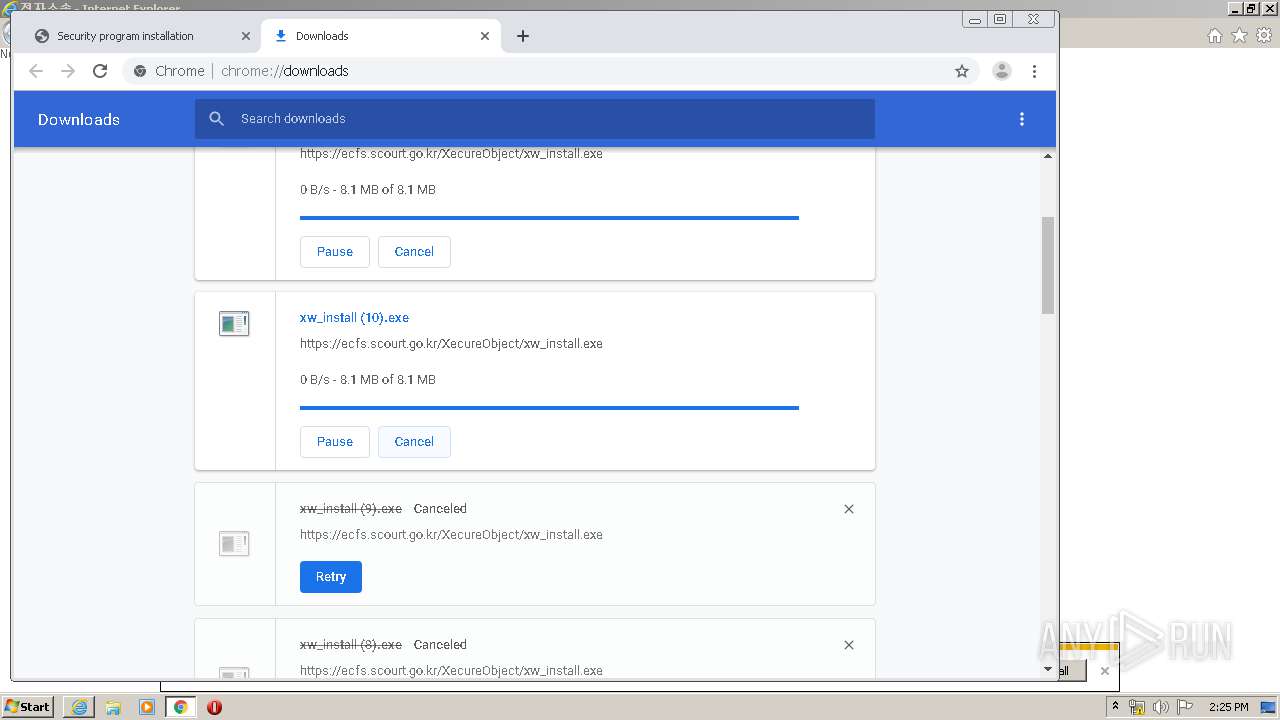The height and width of the screenshot is (720, 1280).
Task: Click the xw_install (9).exe file icon
Action: pyautogui.click(x=234, y=544)
